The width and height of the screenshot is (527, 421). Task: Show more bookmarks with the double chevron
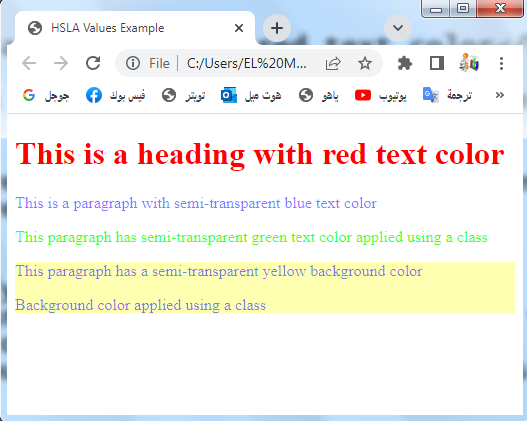pyautogui.click(x=500, y=95)
